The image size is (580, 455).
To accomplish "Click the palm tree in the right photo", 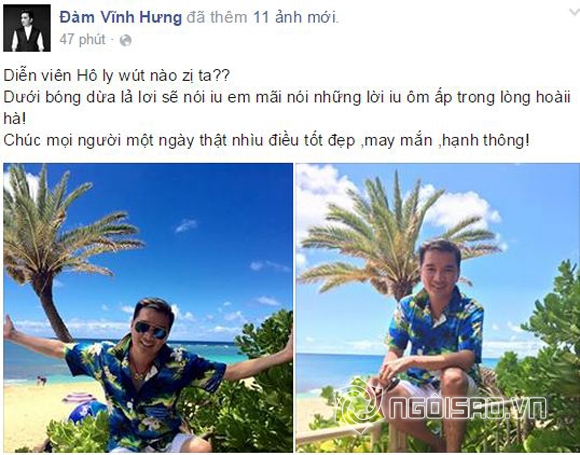I will (398, 237).
